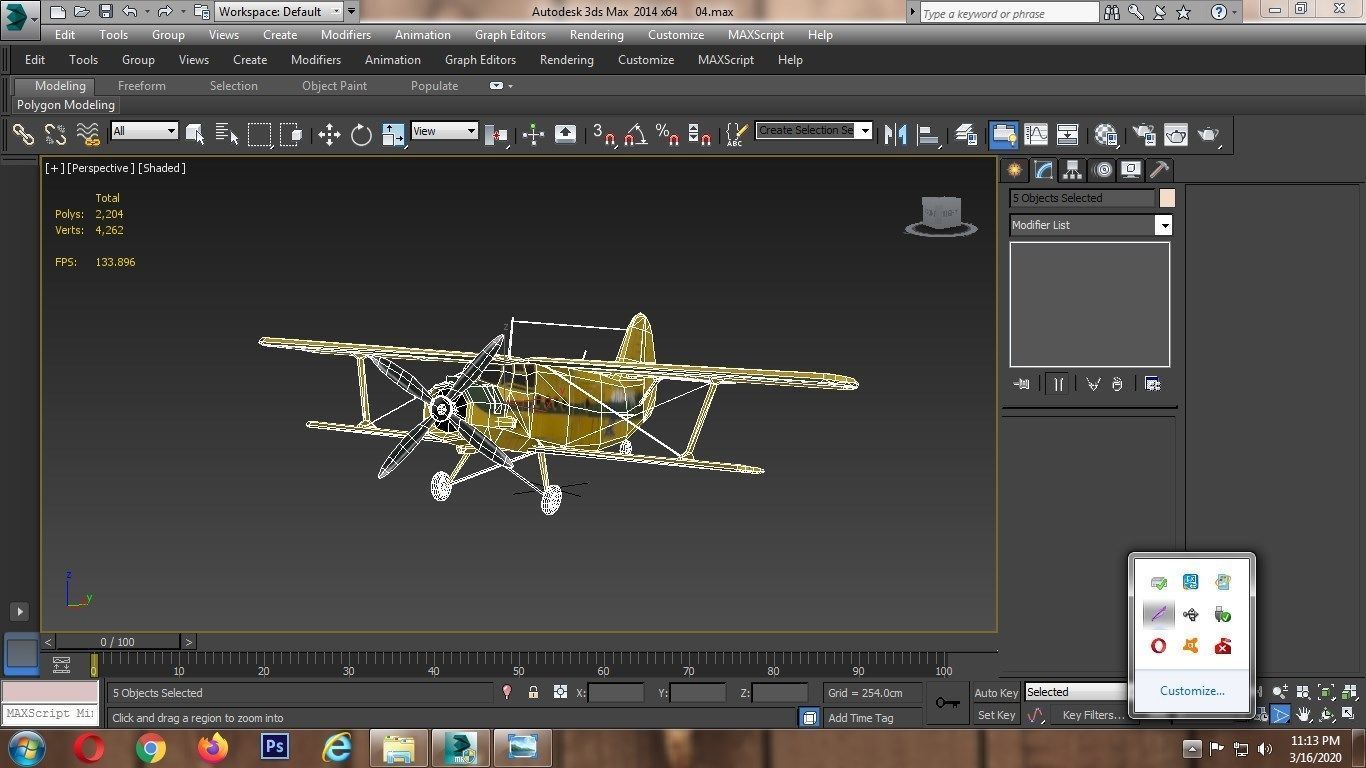Open Key Filters dialog

pyautogui.click(x=1093, y=715)
